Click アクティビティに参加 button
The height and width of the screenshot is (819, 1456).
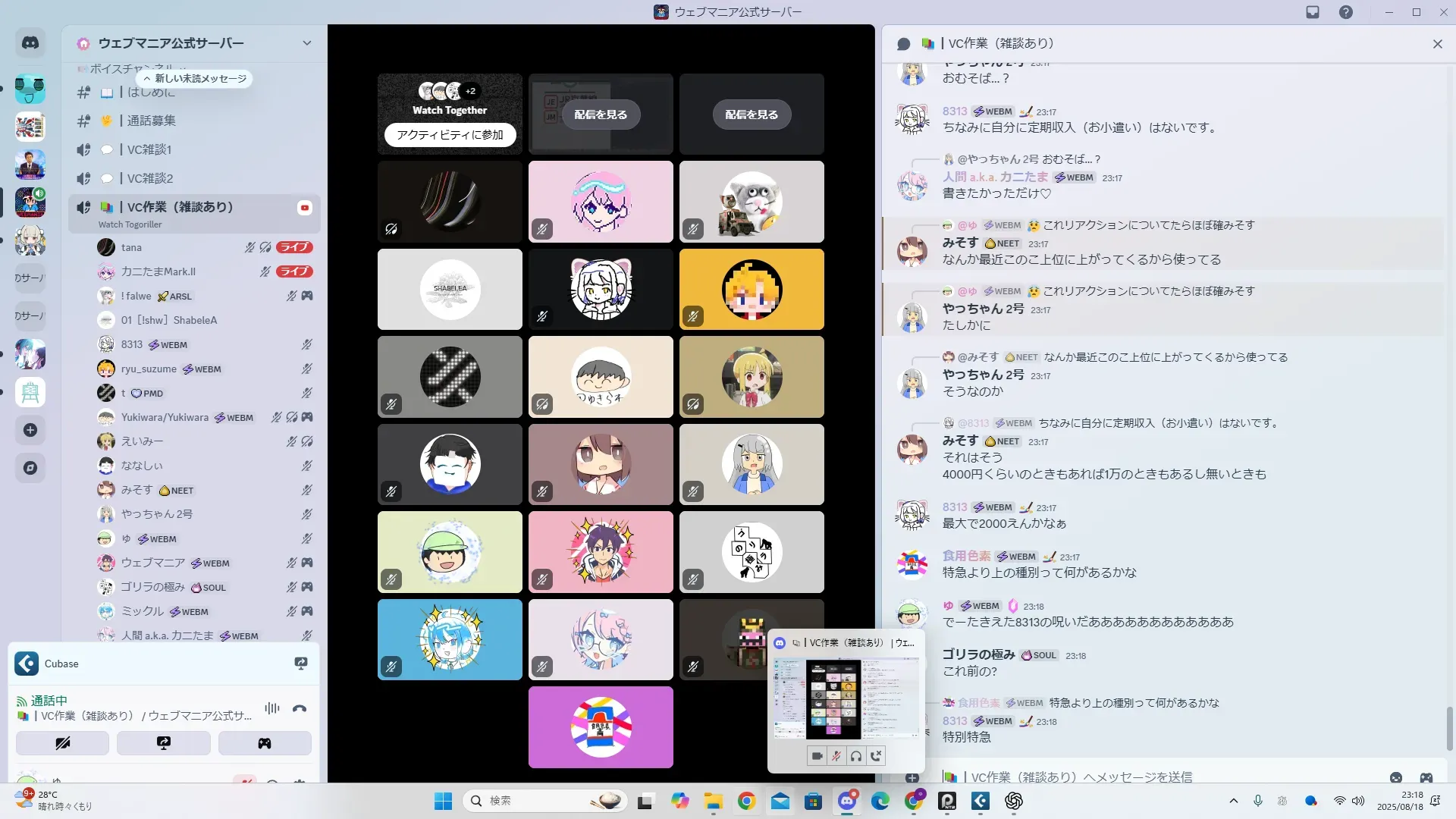coord(450,135)
